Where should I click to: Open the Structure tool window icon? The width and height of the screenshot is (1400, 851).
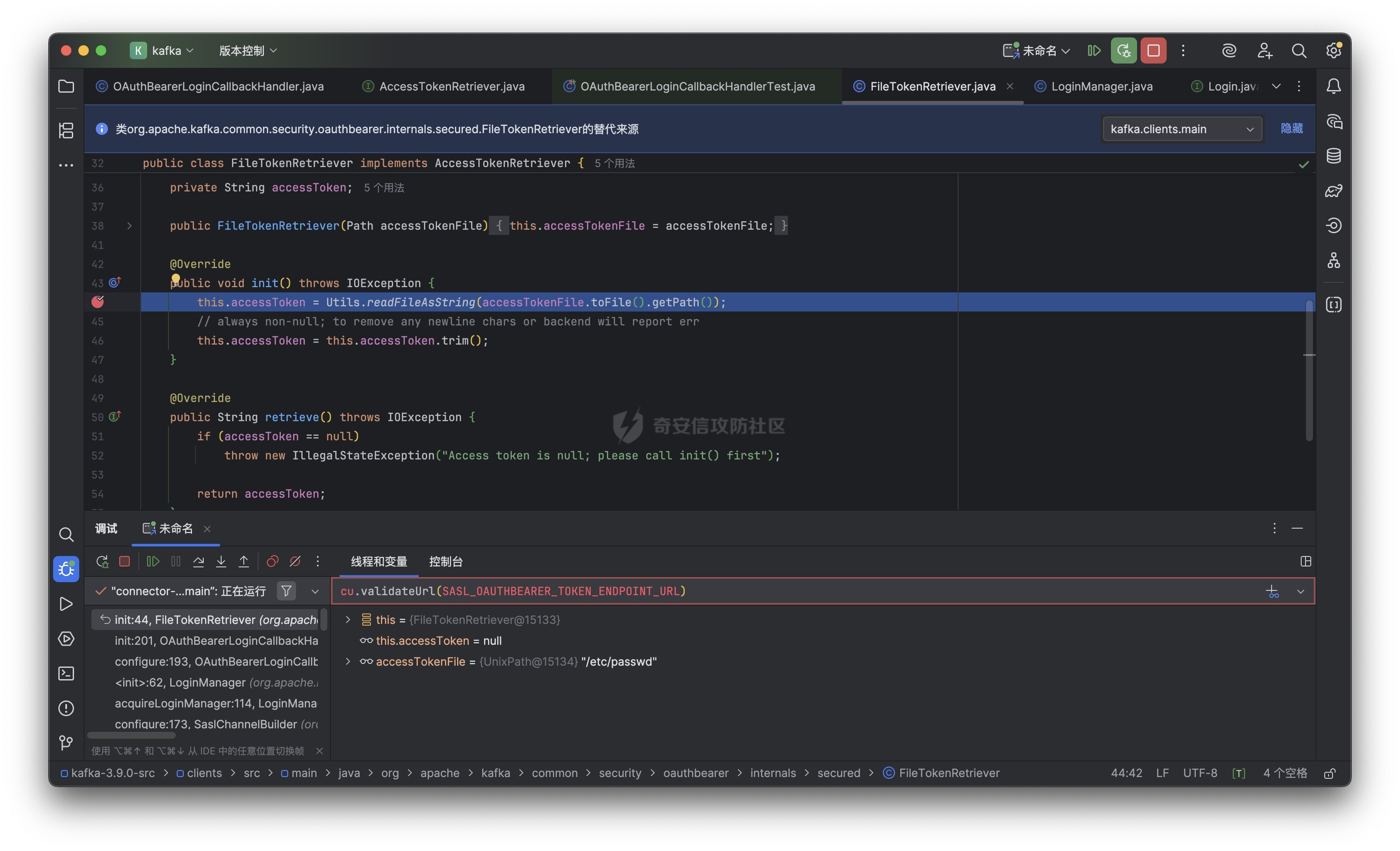[66, 130]
